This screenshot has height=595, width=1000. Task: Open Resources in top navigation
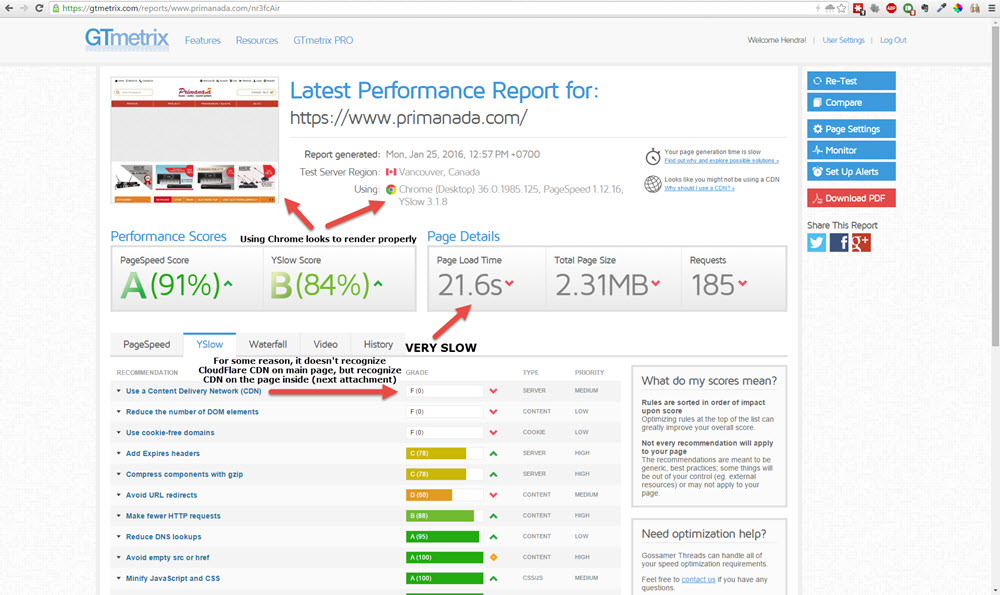coord(257,40)
